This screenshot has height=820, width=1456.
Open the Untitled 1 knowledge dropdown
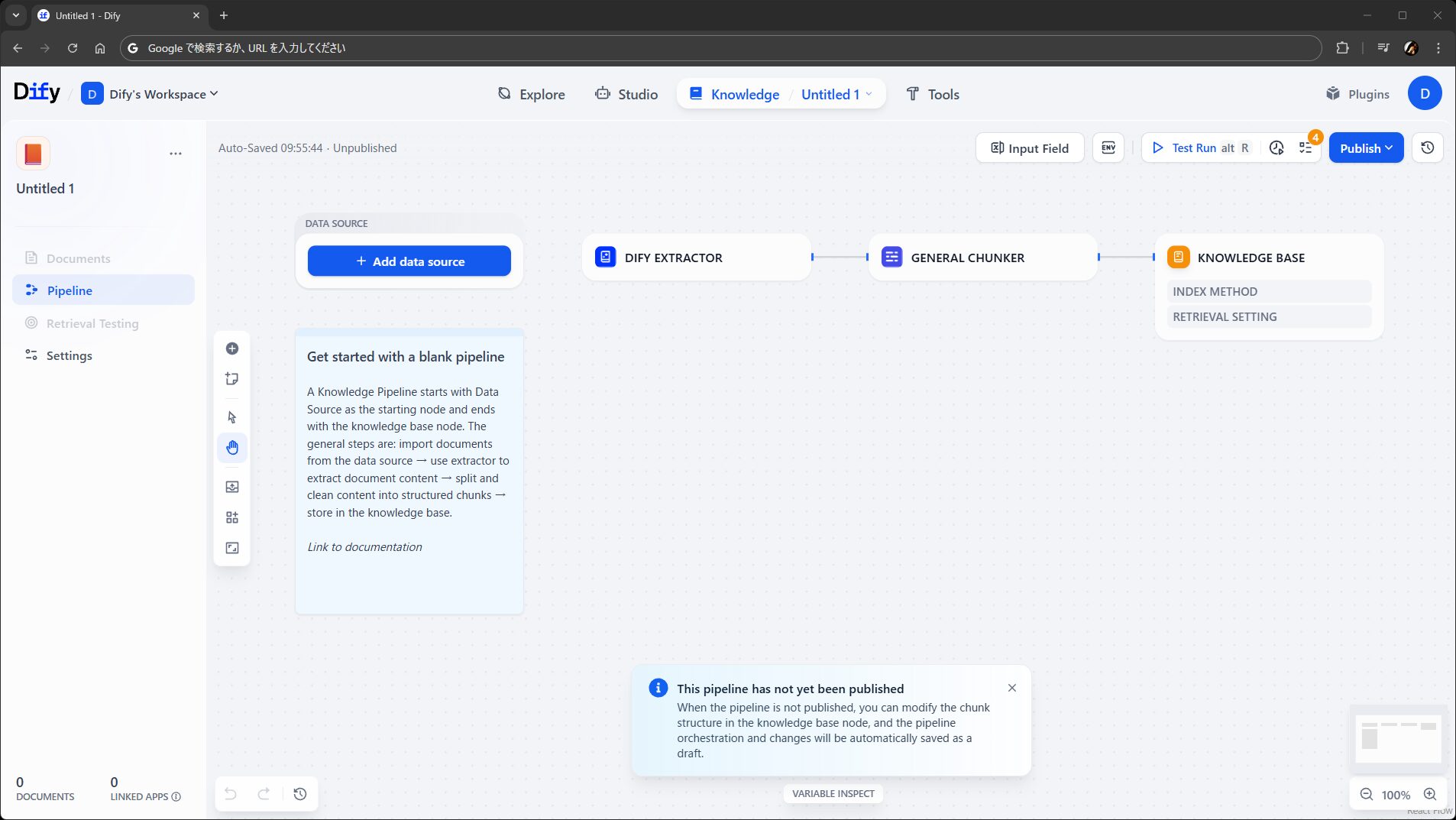pyautogui.click(x=836, y=94)
